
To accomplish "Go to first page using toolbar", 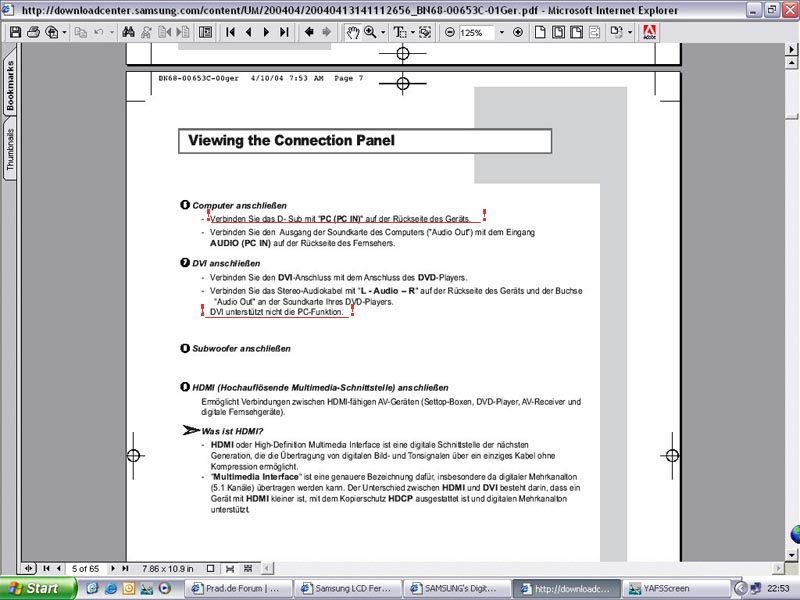I will pyautogui.click(x=230, y=32).
